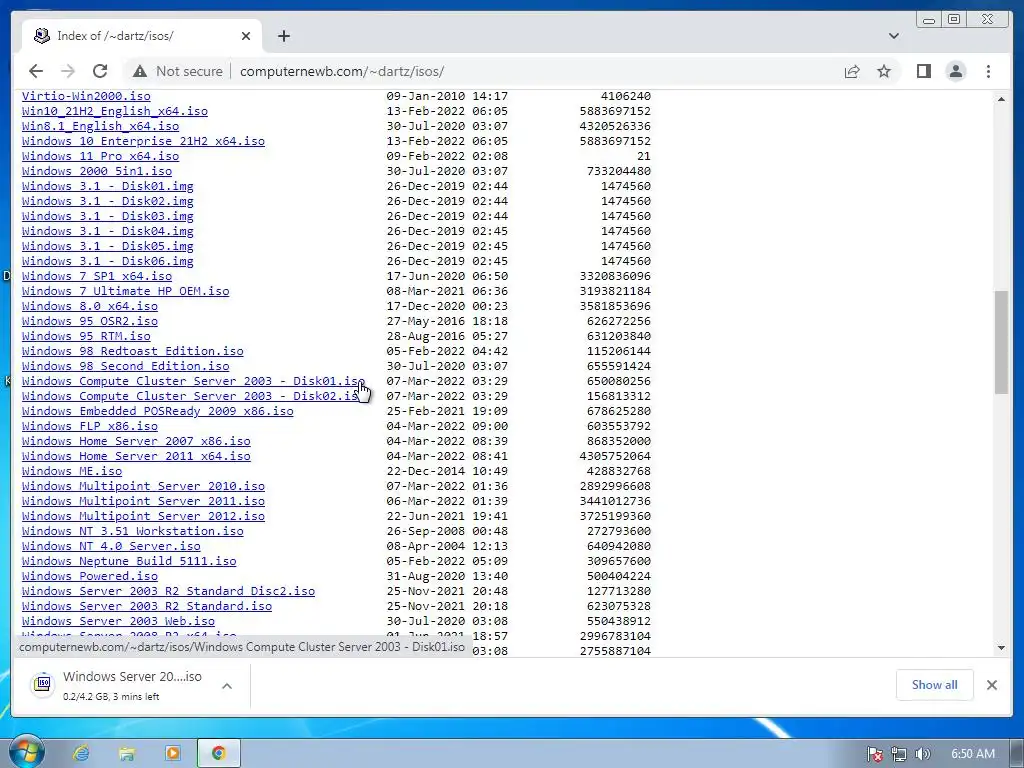Click the scrollbar up arrow
This screenshot has height=768, width=1024.
pyautogui.click(x=1001, y=99)
